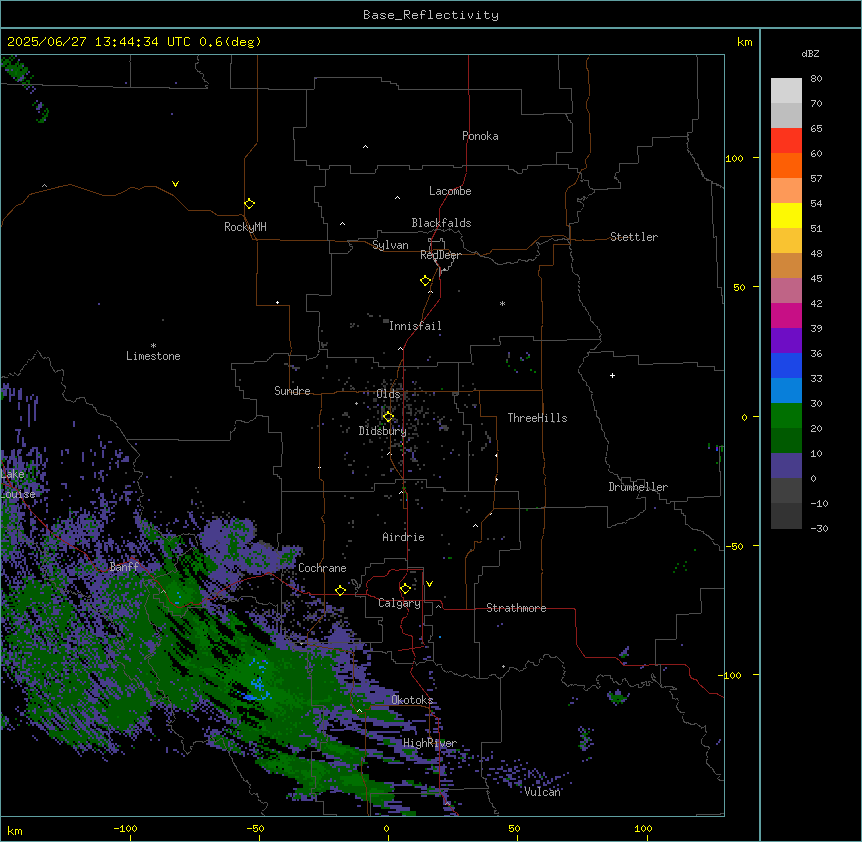Click the Ponoka city label

[480, 136]
